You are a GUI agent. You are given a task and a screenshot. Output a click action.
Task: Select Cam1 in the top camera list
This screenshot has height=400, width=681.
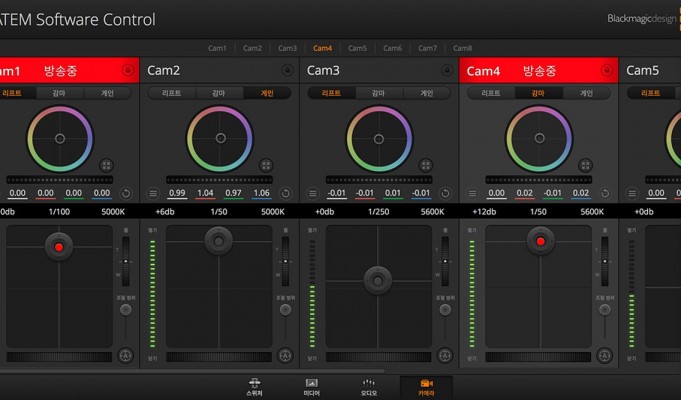(x=217, y=48)
